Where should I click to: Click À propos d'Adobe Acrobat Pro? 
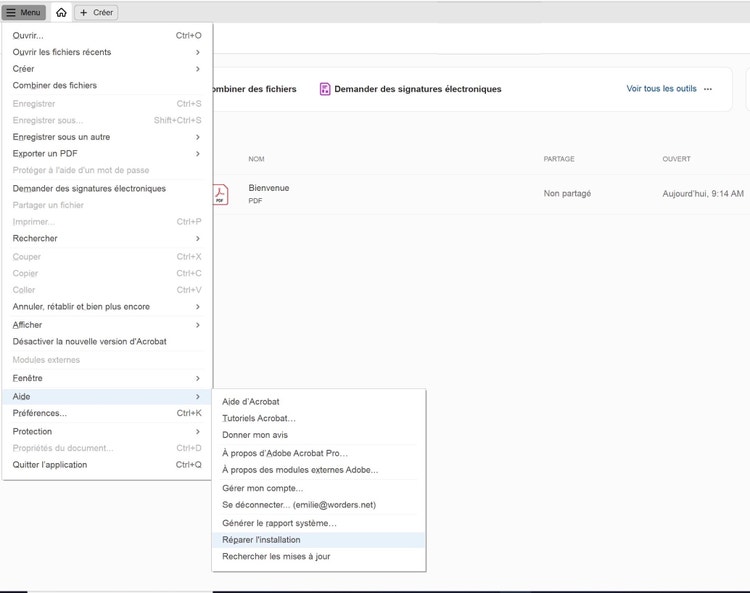(x=285, y=453)
